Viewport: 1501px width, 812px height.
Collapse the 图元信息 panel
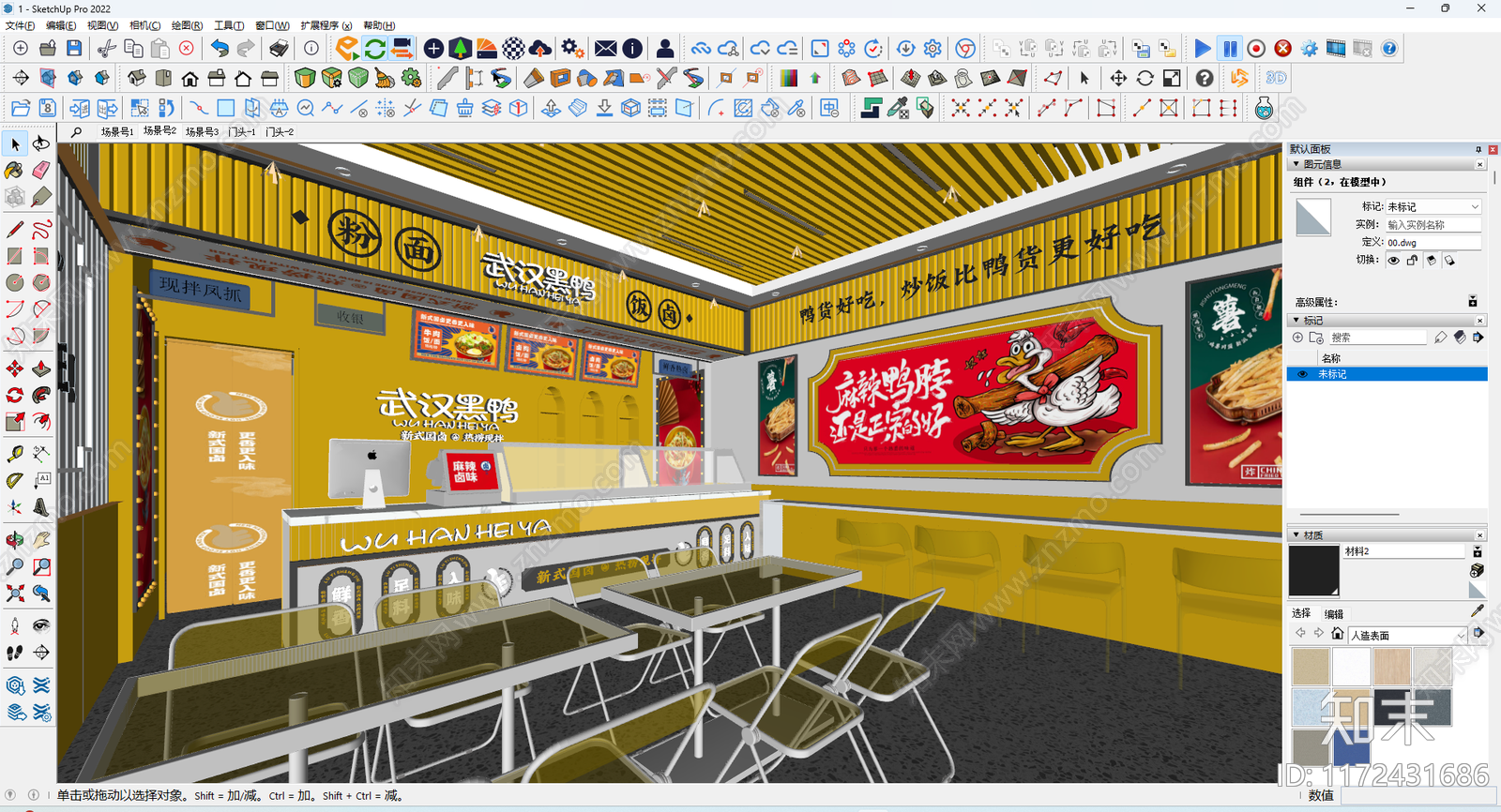coord(1296,164)
